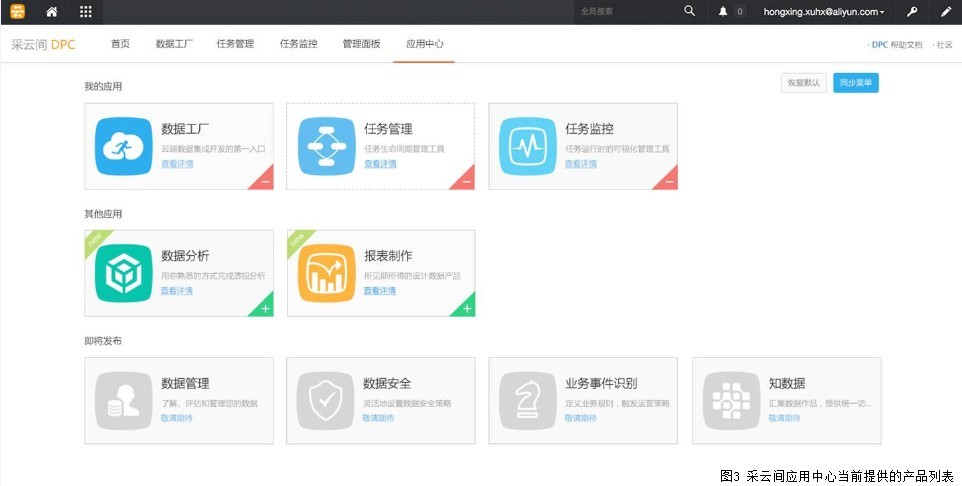Select the 应用中心 nav tab
Screen dimensions: 962x486
[425, 44]
